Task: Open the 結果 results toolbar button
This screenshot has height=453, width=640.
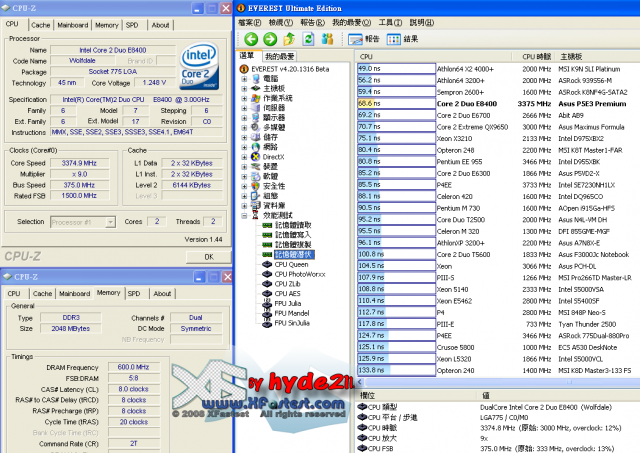Action: [402, 39]
